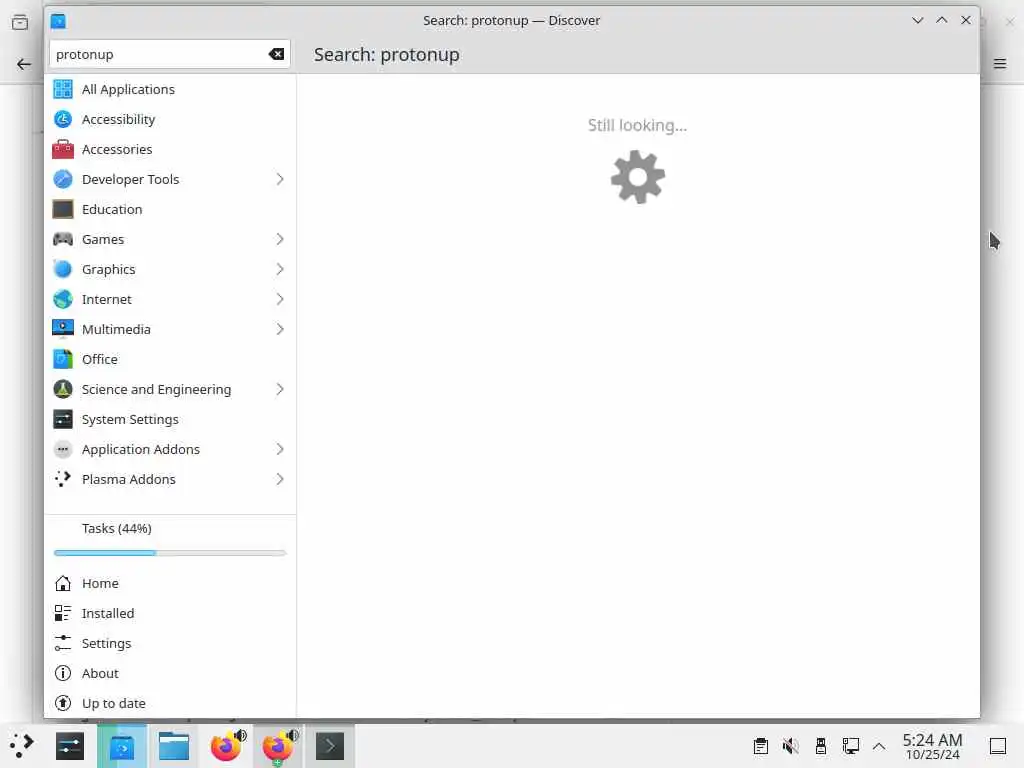Open Dolphin file manager from taskbar
The height and width of the screenshot is (768, 1024).
pyautogui.click(x=174, y=746)
